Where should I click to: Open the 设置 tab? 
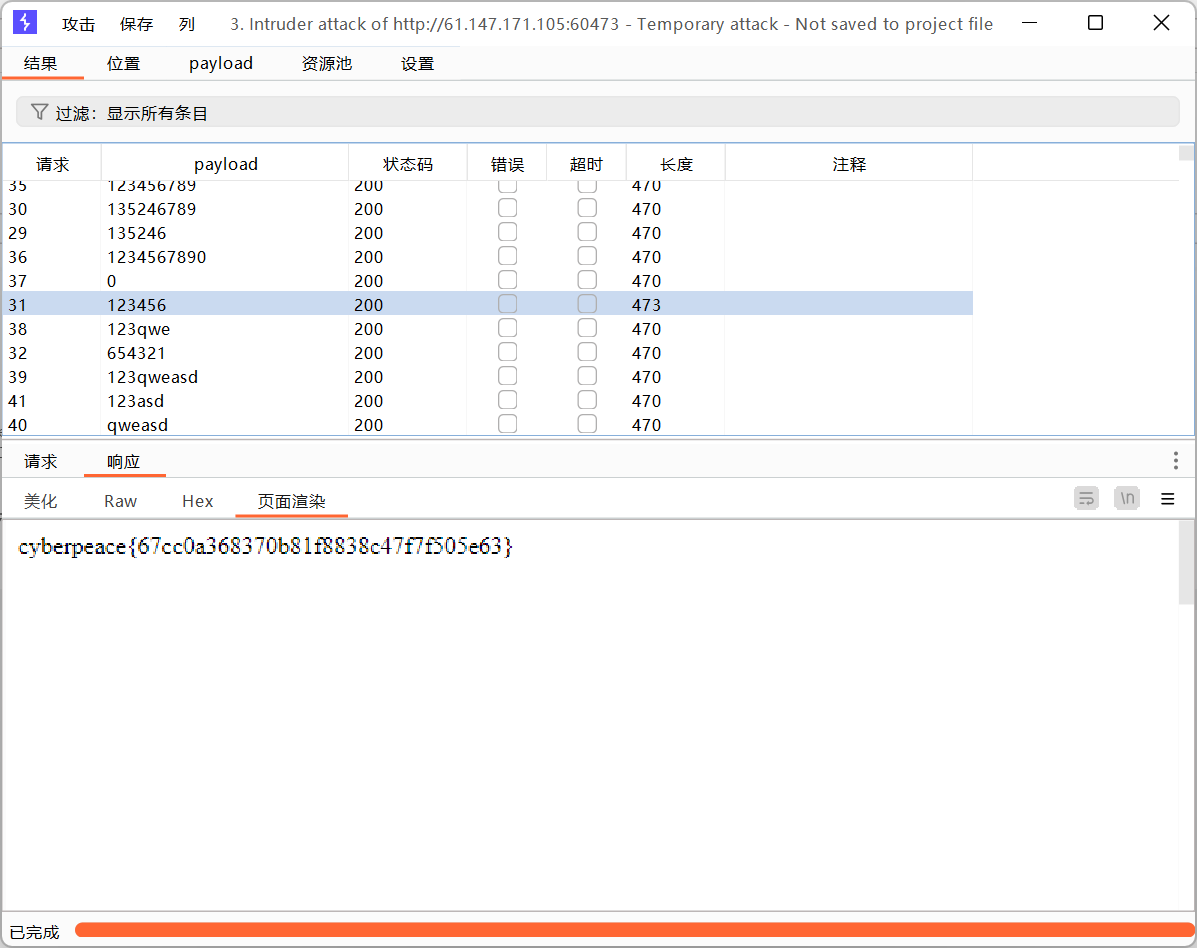click(x=417, y=63)
